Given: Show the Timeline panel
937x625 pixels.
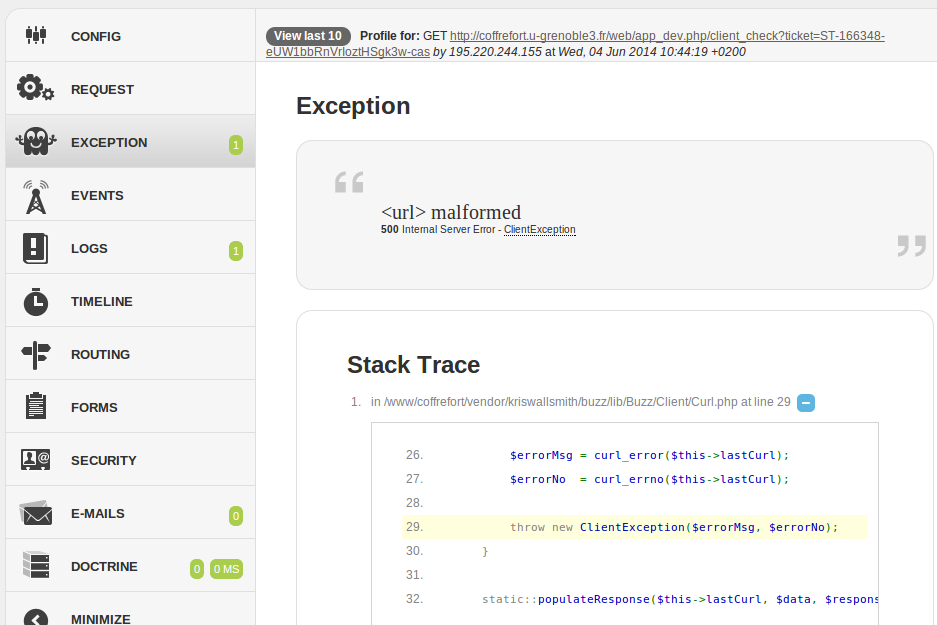Looking at the screenshot, I should pos(130,301).
